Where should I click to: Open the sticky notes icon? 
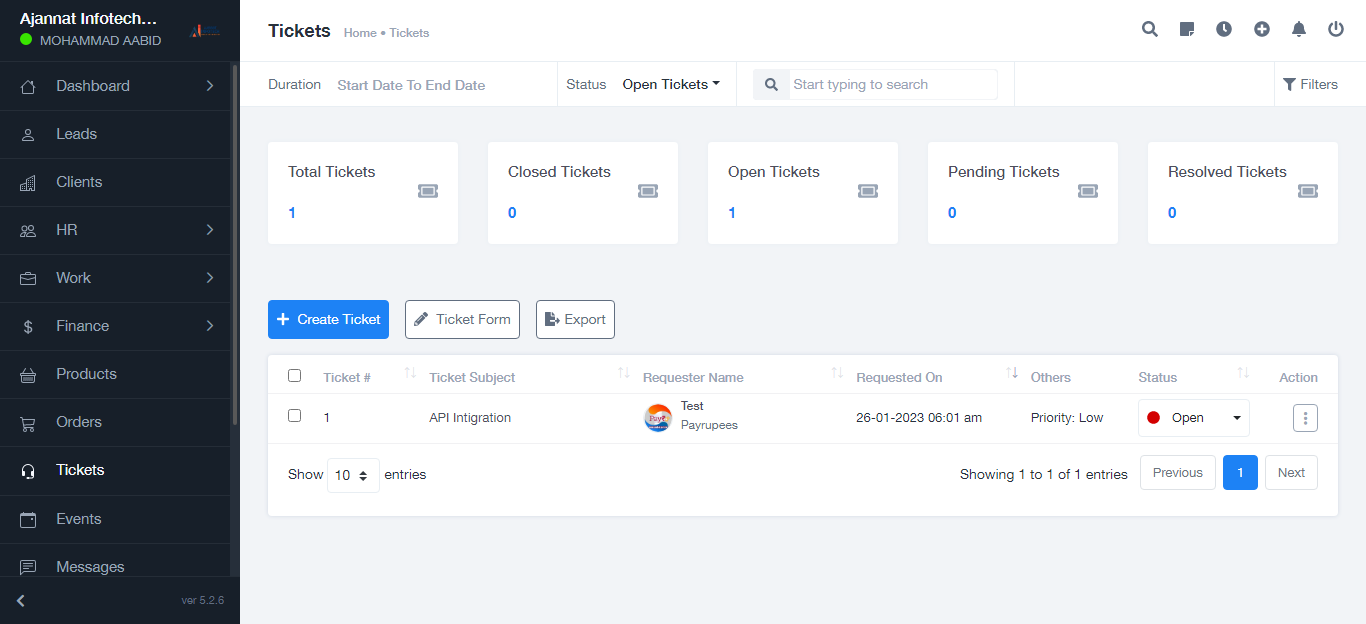pyautogui.click(x=1187, y=29)
